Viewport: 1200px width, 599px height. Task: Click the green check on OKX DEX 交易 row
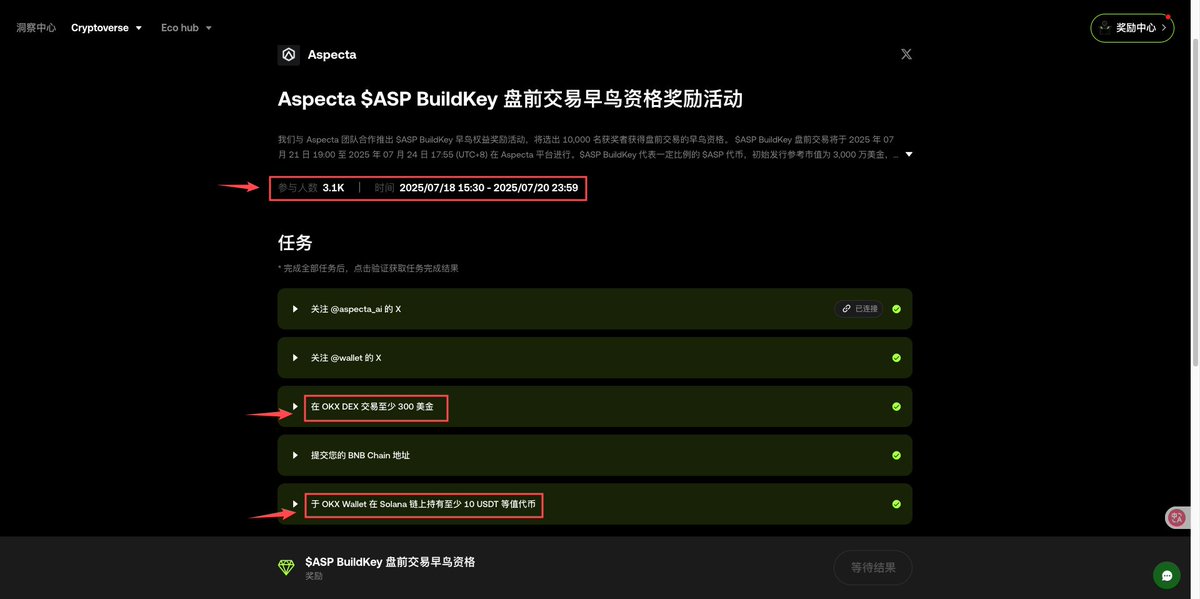tap(896, 407)
